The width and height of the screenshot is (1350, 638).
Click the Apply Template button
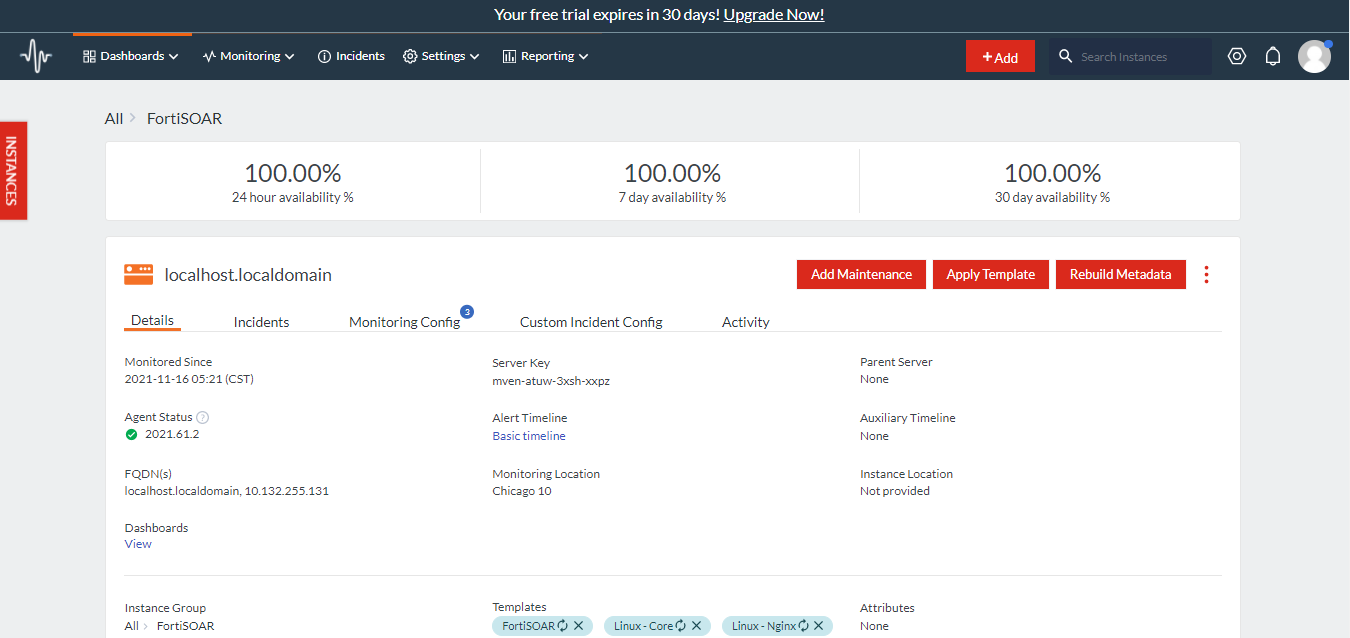click(990, 273)
